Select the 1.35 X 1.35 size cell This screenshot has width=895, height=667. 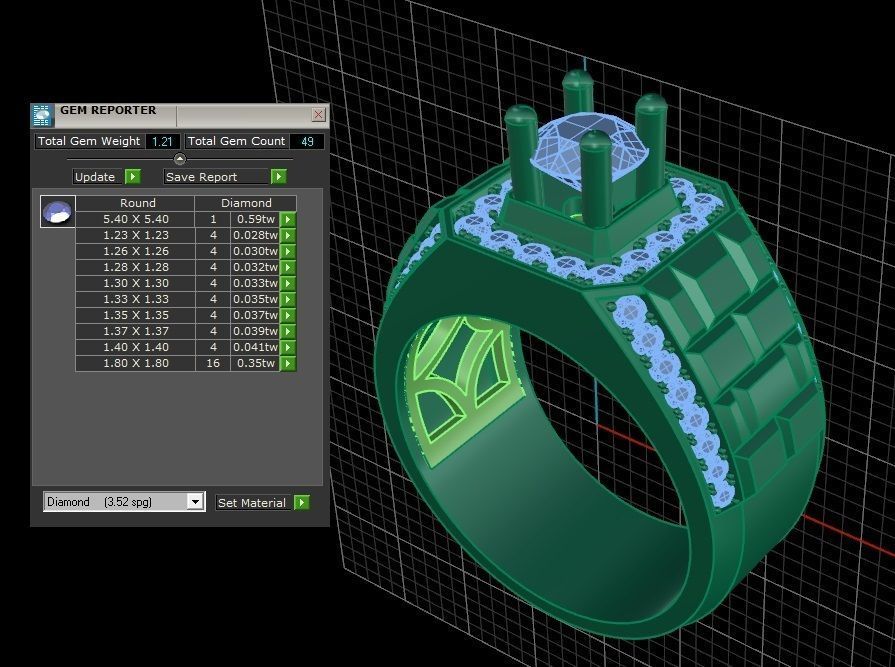(x=135, y=315)
